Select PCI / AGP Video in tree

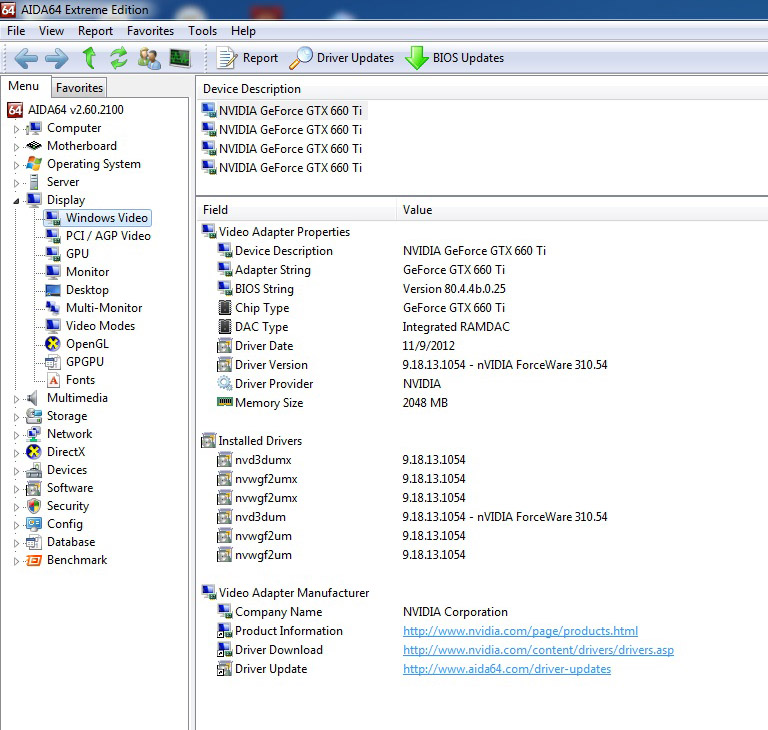point(108,236)
